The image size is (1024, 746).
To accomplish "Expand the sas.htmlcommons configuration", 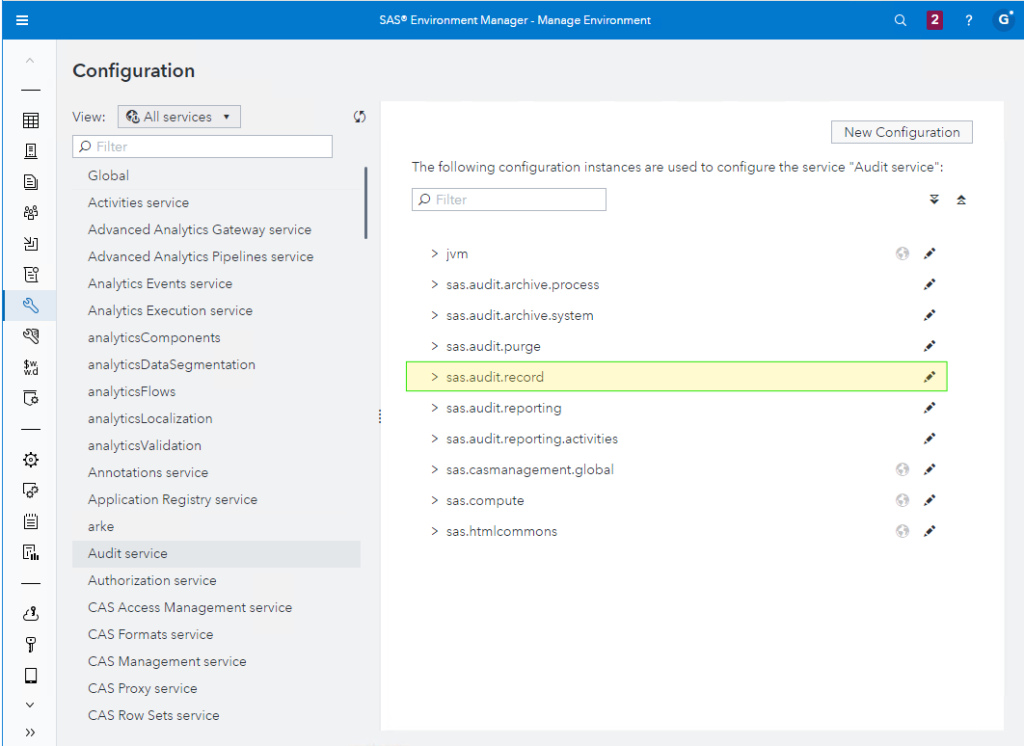I will (x=434, y=531).
